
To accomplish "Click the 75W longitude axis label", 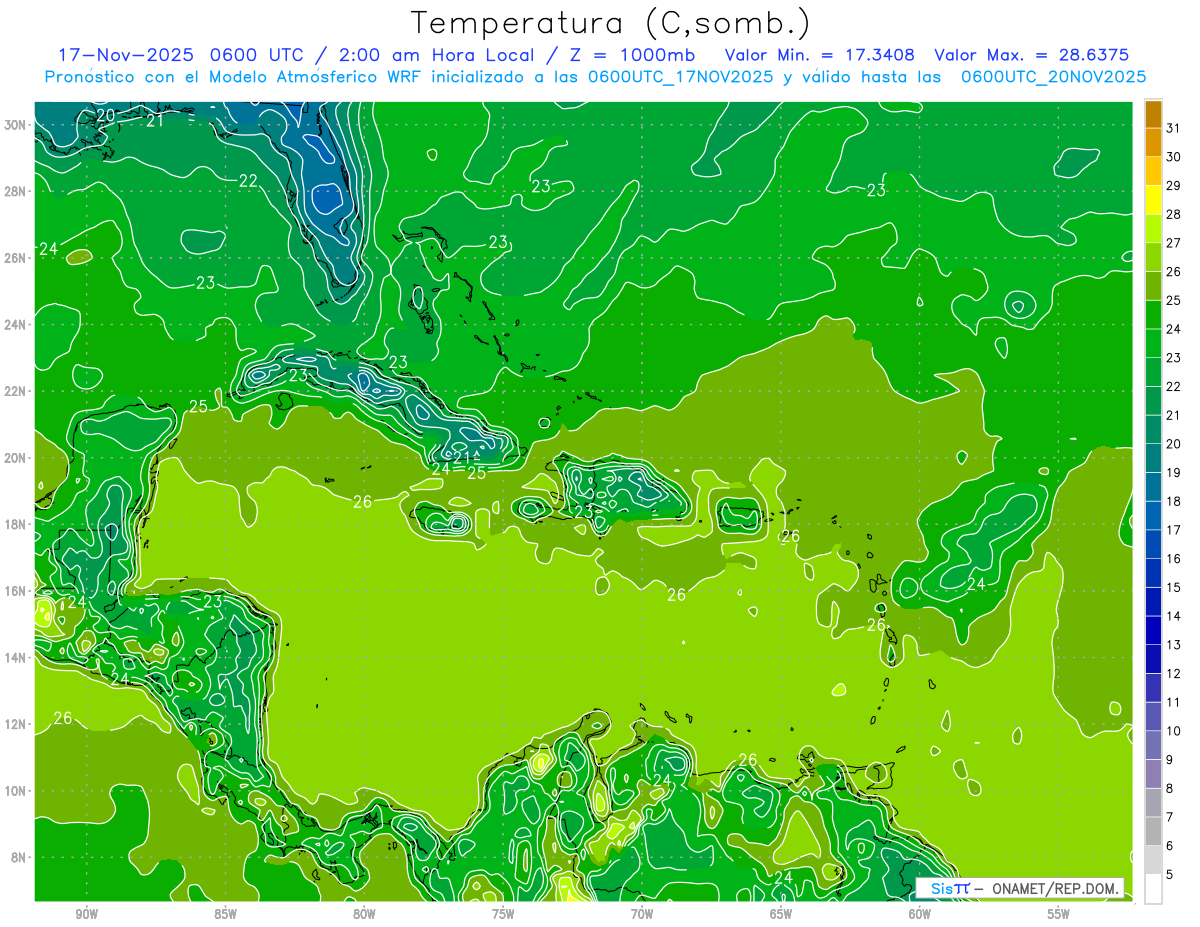I will 503,914.
